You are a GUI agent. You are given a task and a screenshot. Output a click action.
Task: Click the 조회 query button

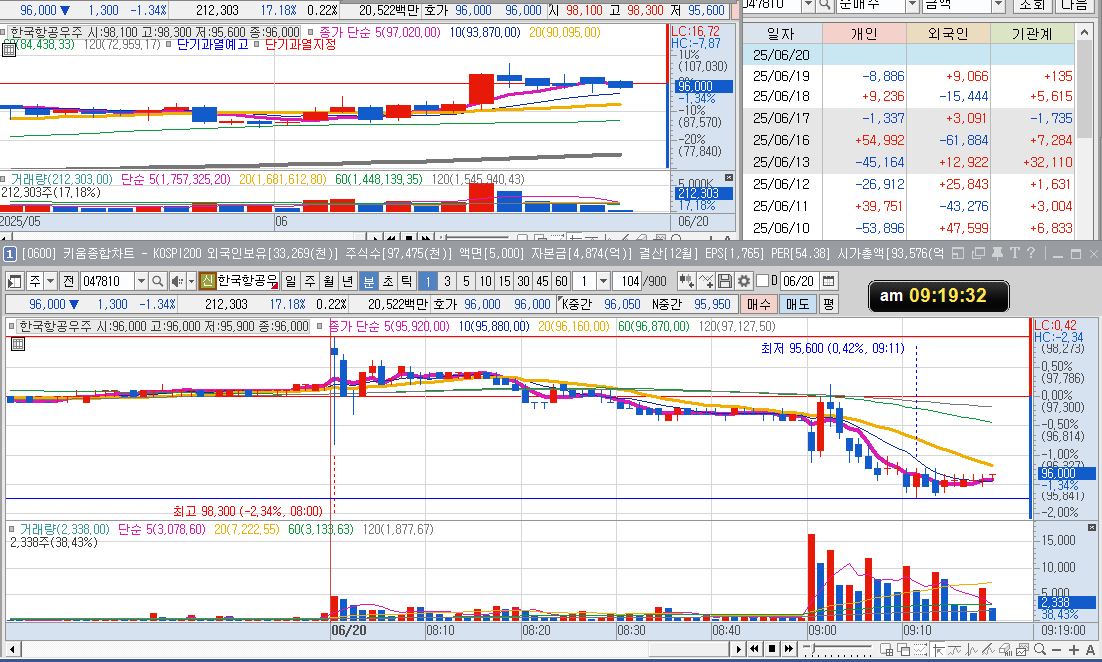tap(1032, 6)
